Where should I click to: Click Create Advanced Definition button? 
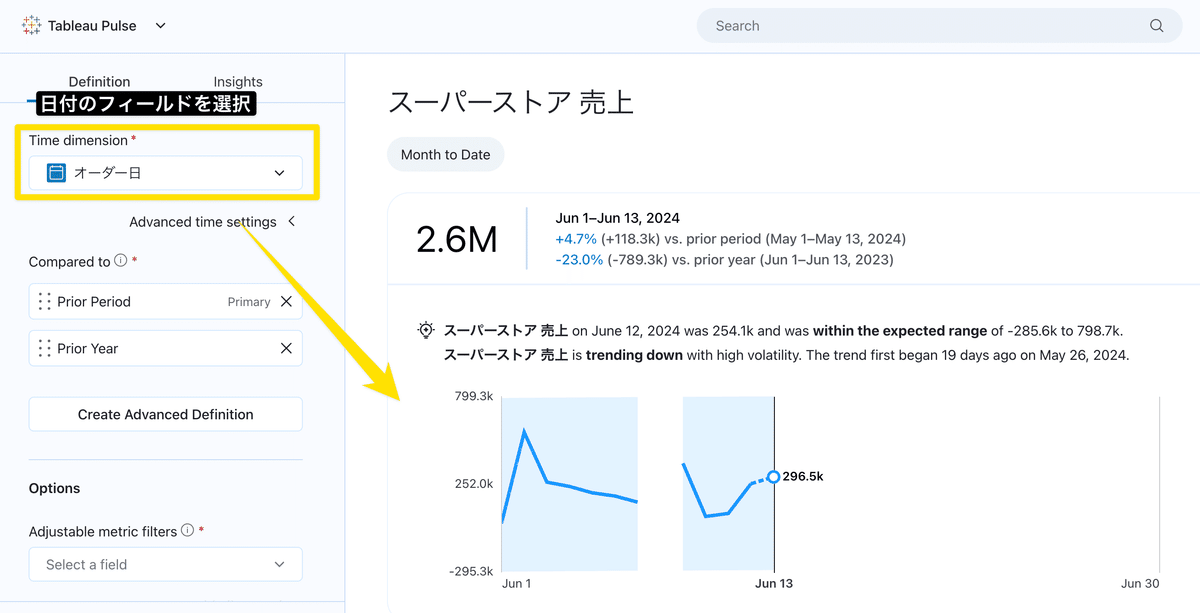pos(165,414)
